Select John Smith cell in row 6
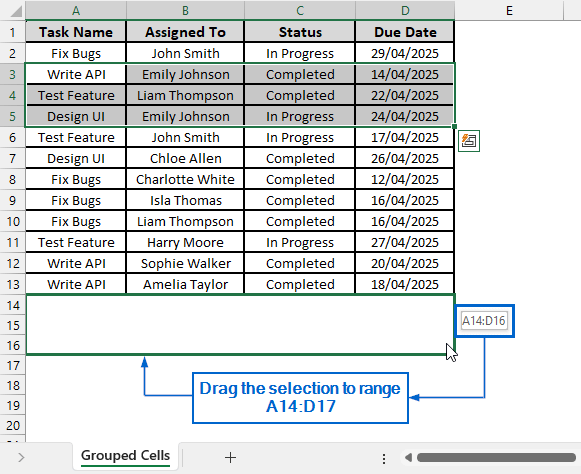The image size is (581, 474). coord(185,137)
